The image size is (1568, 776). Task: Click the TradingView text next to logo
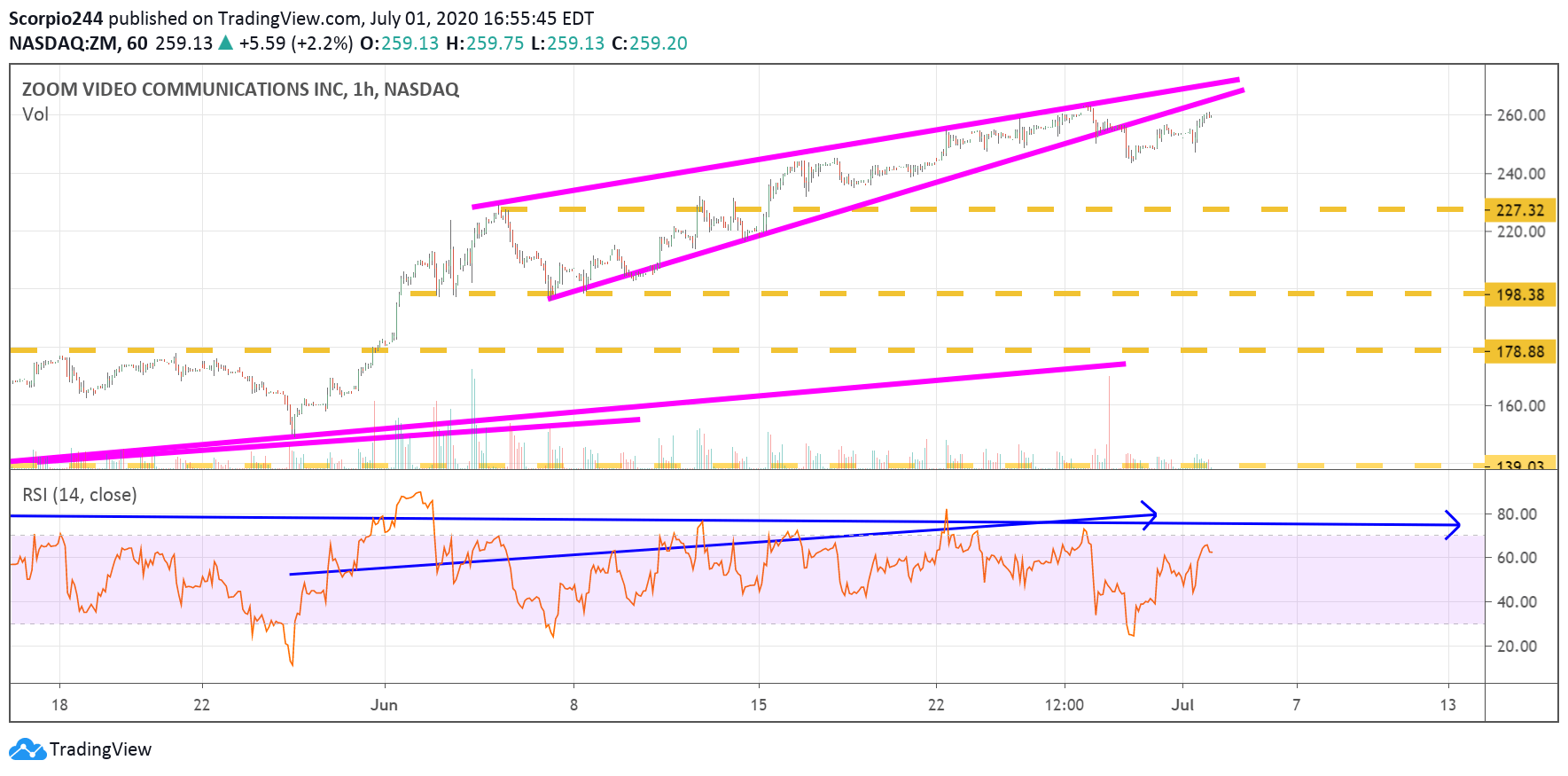(x=100, y=749)
